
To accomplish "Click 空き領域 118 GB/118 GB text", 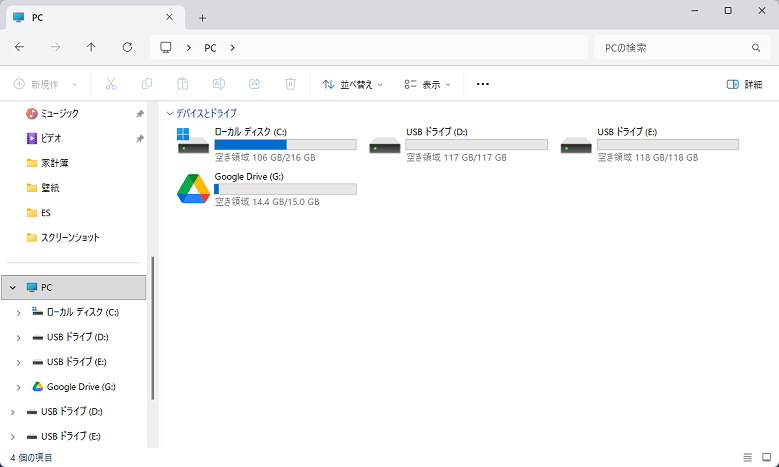I will tap(648, 158).
